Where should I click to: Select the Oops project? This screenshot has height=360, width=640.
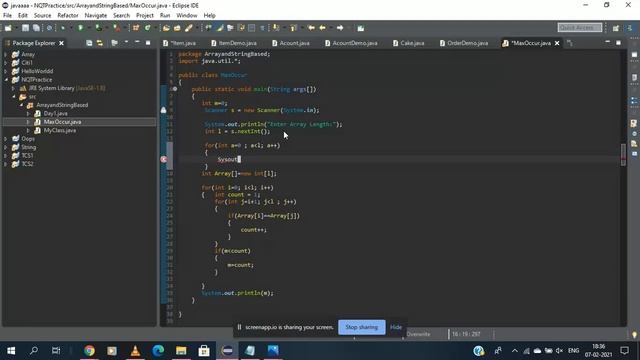click(28, 139)
